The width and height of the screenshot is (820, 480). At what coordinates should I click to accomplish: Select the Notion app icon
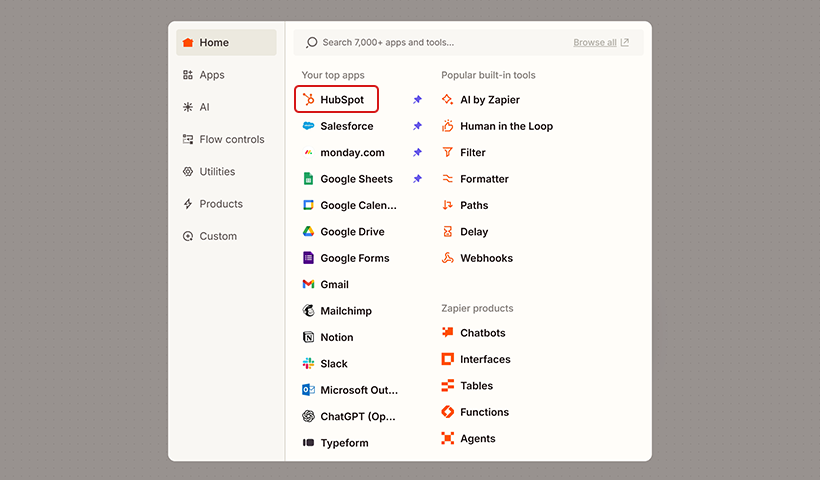pyautogui.click(x=309, y=338)
